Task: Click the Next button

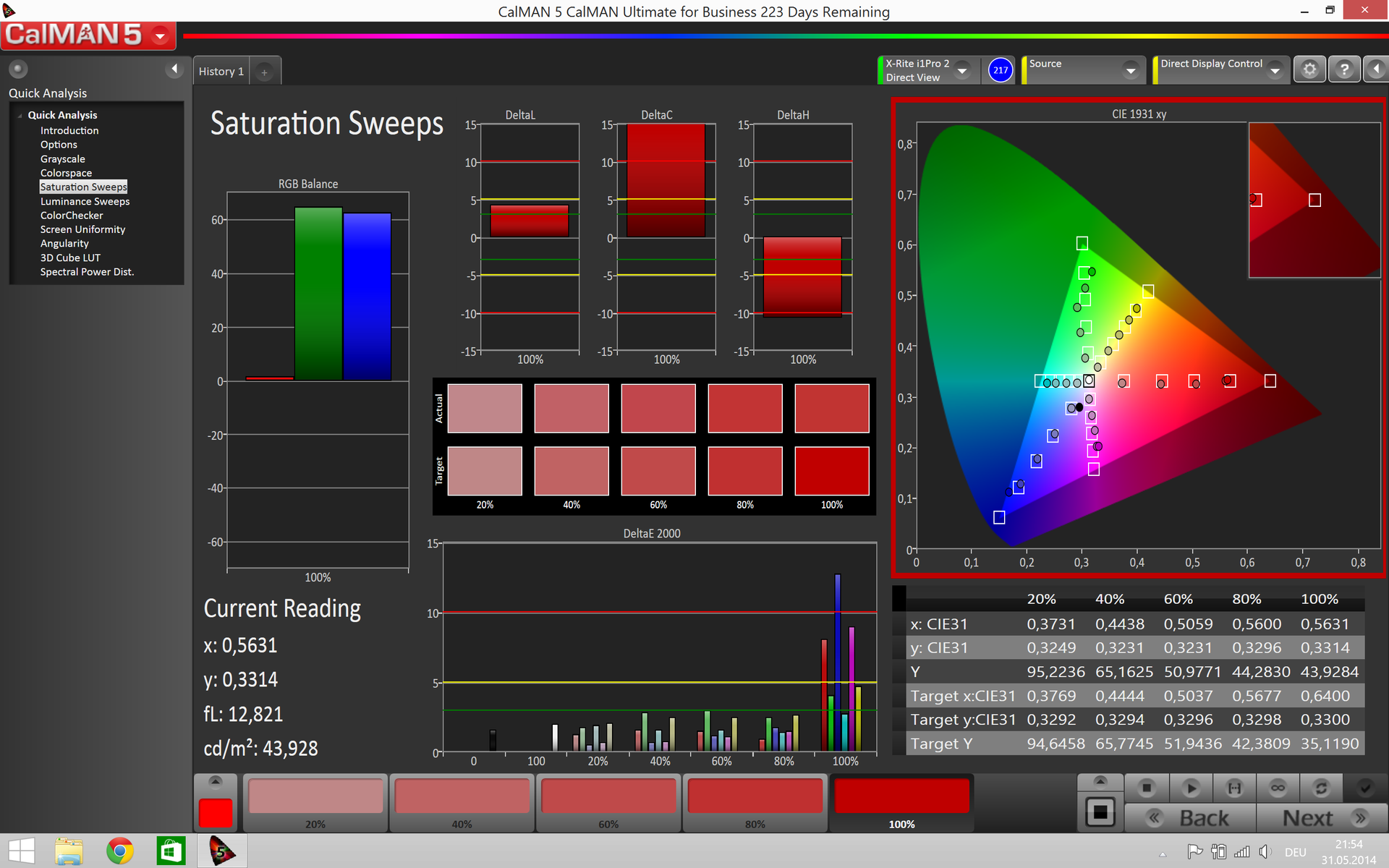Action: click(1322, 818)
